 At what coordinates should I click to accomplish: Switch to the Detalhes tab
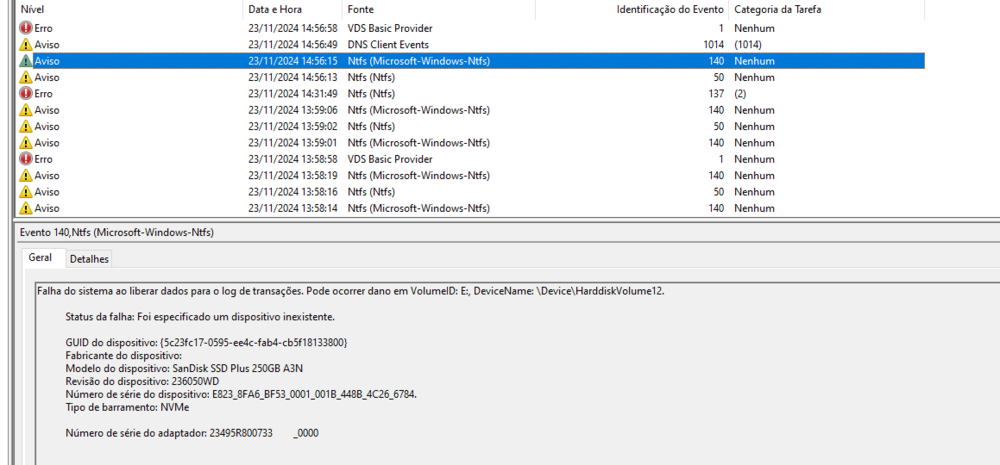pos(89,259)
